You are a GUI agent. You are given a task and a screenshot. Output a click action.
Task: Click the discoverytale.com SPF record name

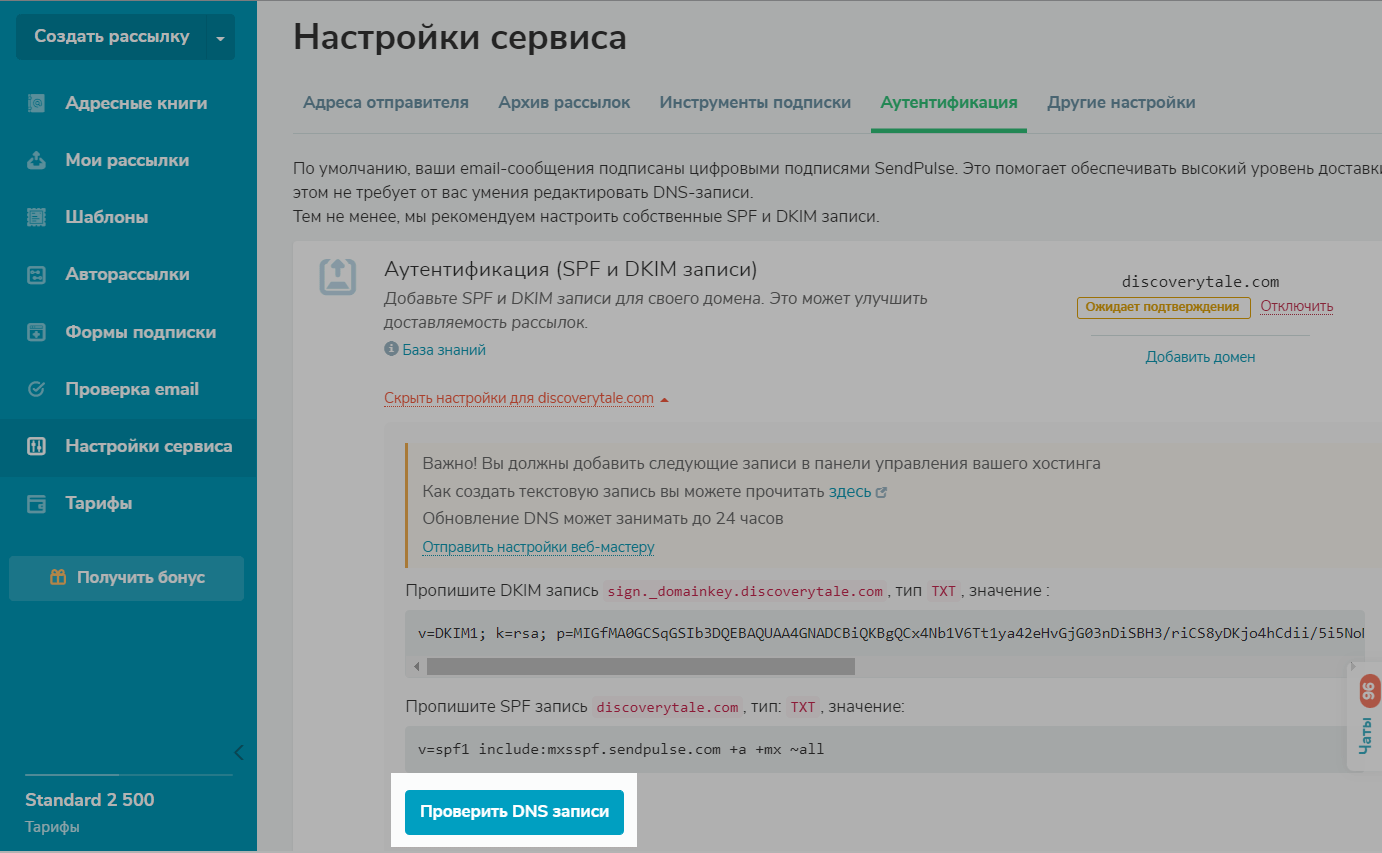pyautogui.click(x=667, y=707)
